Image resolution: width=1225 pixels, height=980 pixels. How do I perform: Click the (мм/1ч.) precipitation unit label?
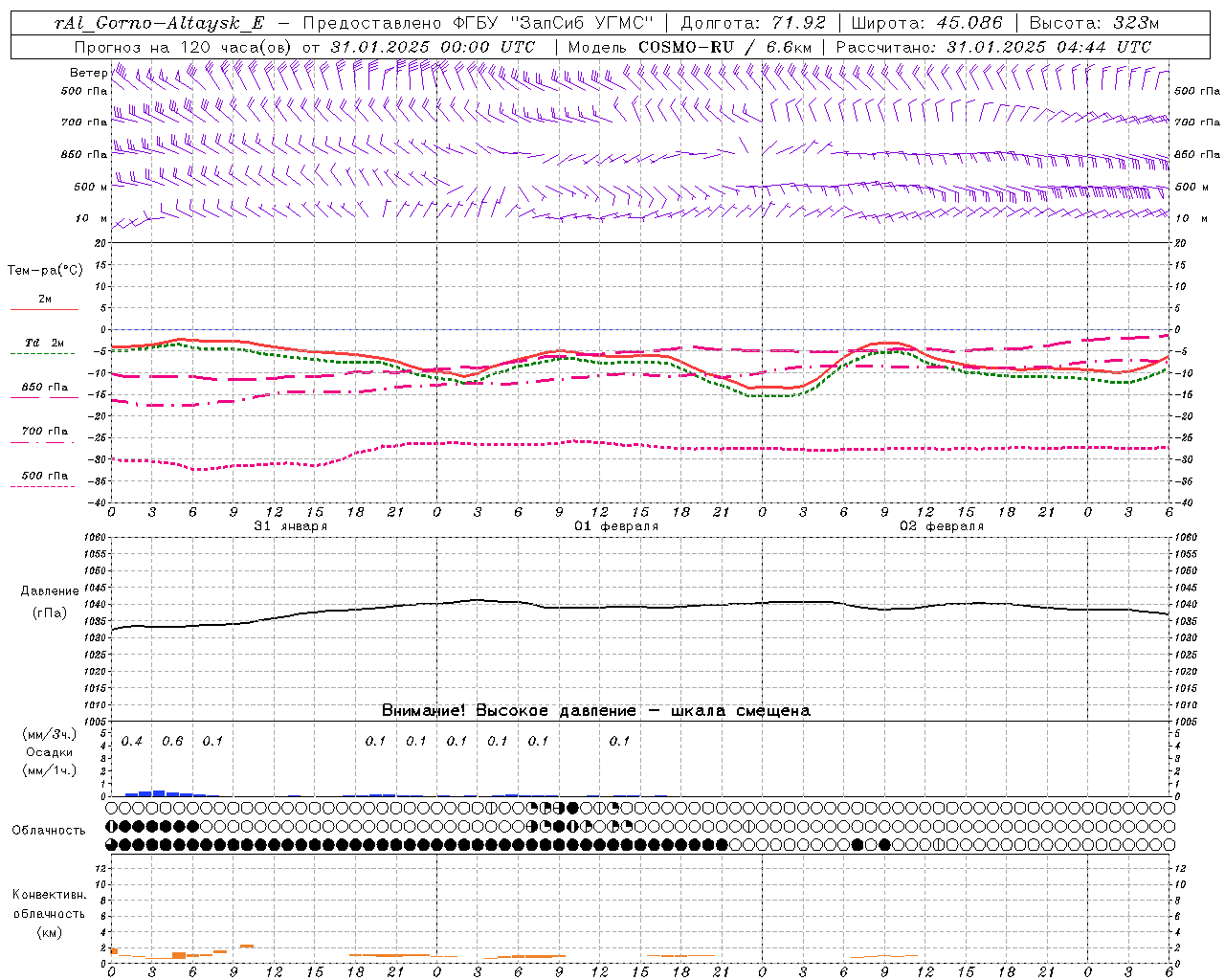point(50,770)
